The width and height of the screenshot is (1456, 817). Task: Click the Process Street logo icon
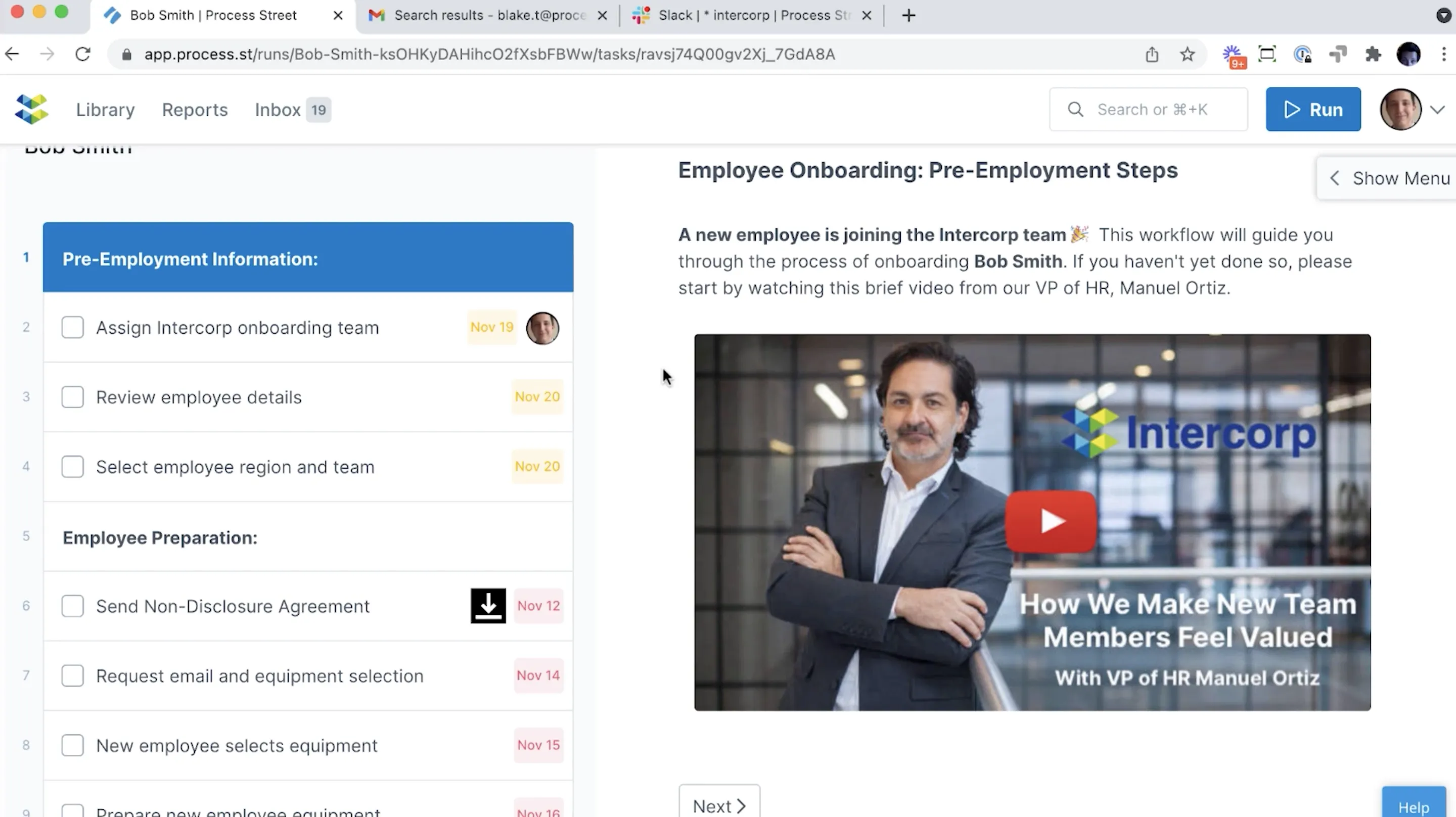tap(32, 109)
